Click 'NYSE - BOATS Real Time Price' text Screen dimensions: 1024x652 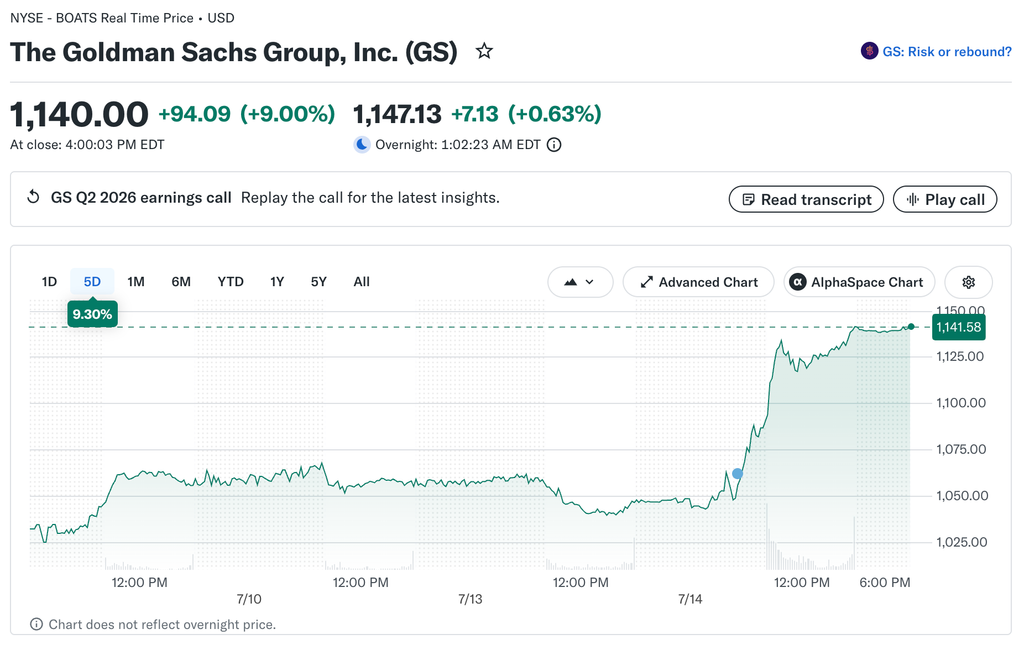click(101, 18)
